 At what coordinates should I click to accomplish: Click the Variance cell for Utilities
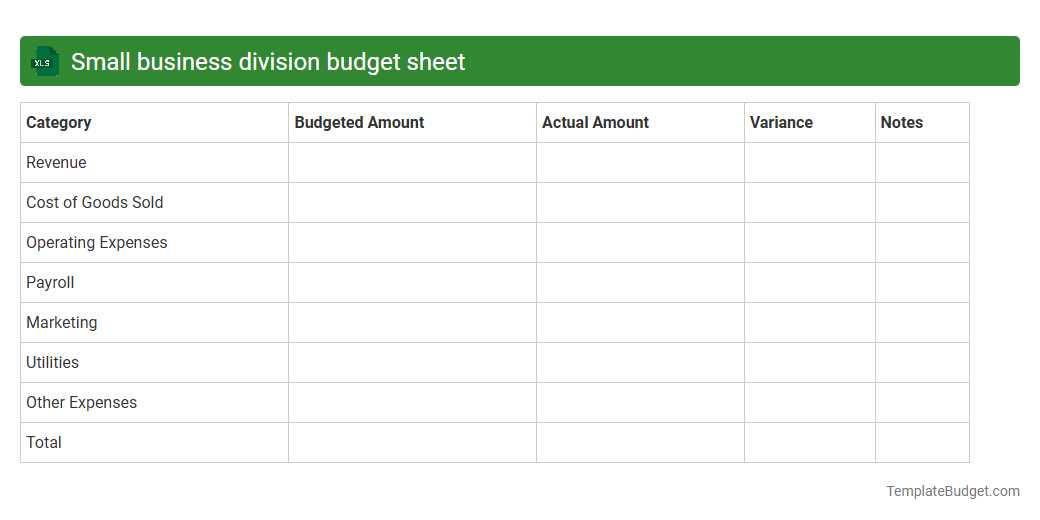pyautogui.click(x=810, y=362)
